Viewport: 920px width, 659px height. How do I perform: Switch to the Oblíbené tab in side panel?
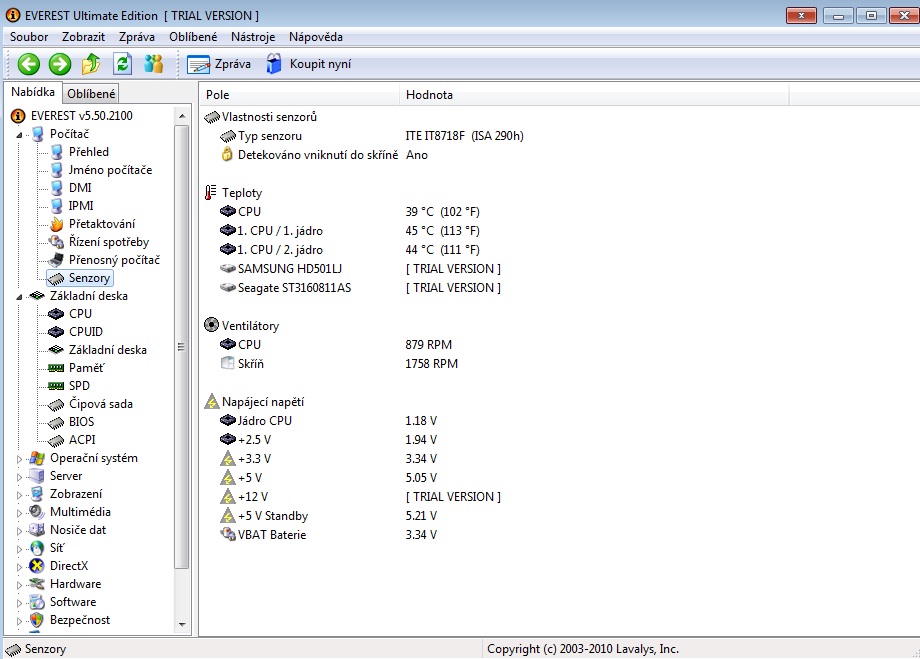tap(91, 94)
